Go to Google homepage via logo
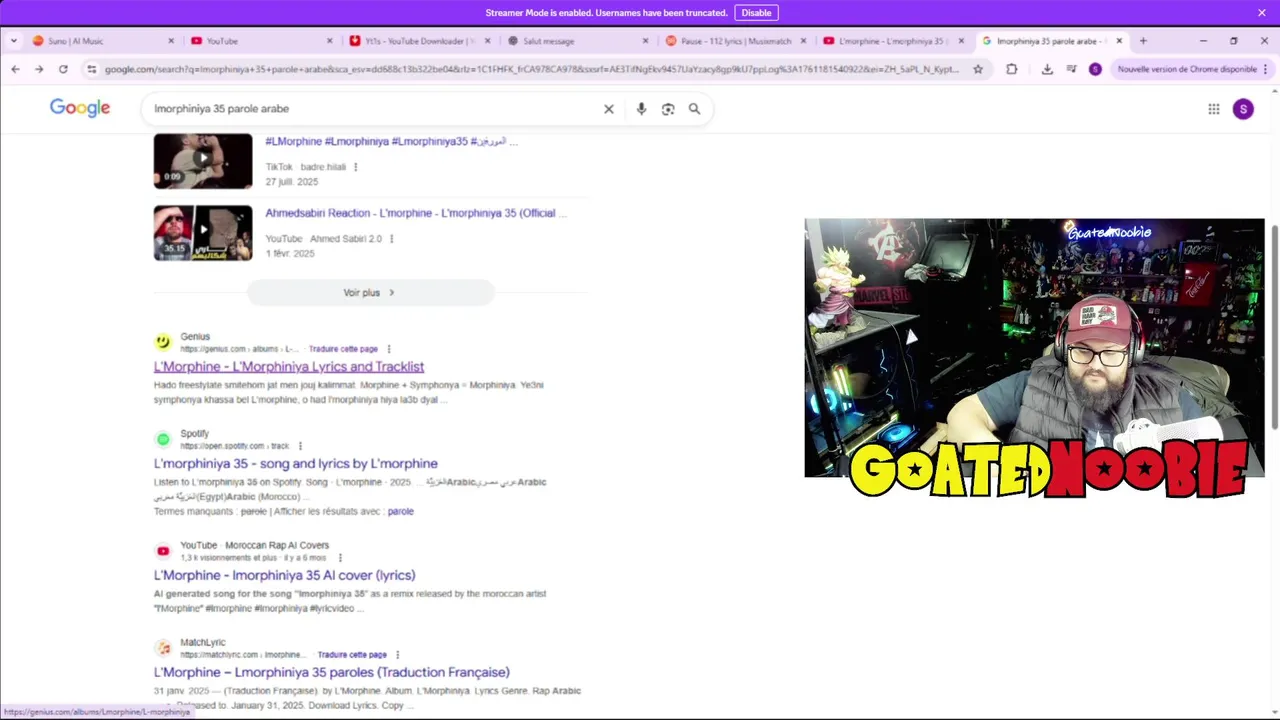1280x720 pixels. pos(80,108)
